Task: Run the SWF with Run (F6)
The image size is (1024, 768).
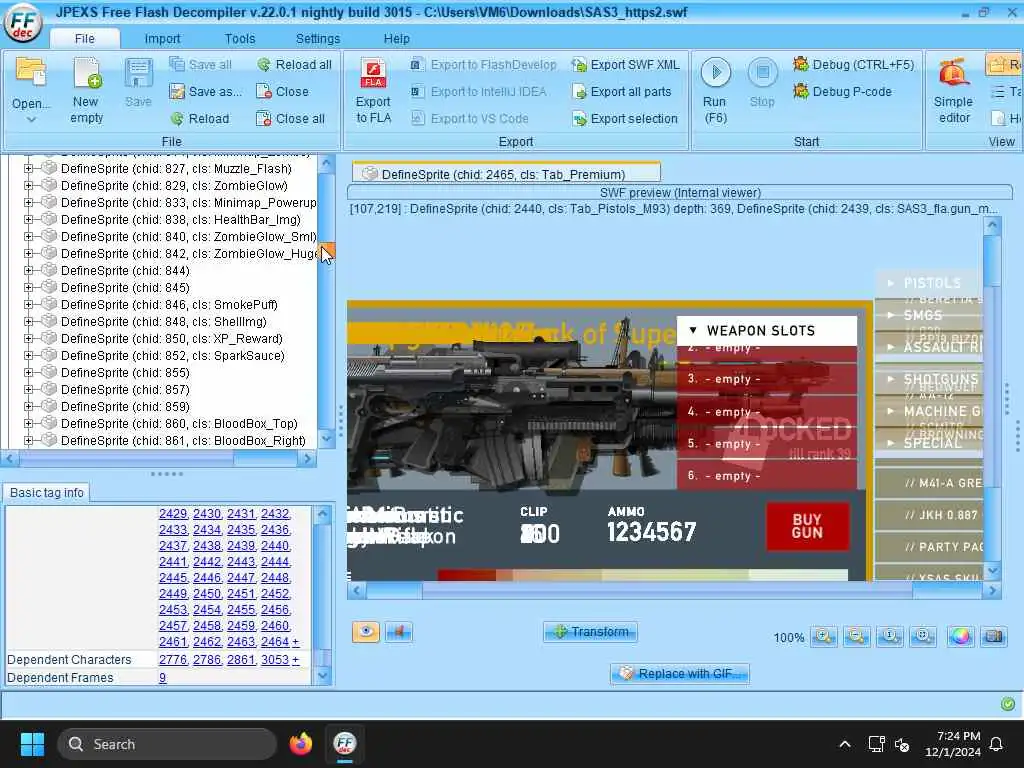Action: tap(715, 91)
